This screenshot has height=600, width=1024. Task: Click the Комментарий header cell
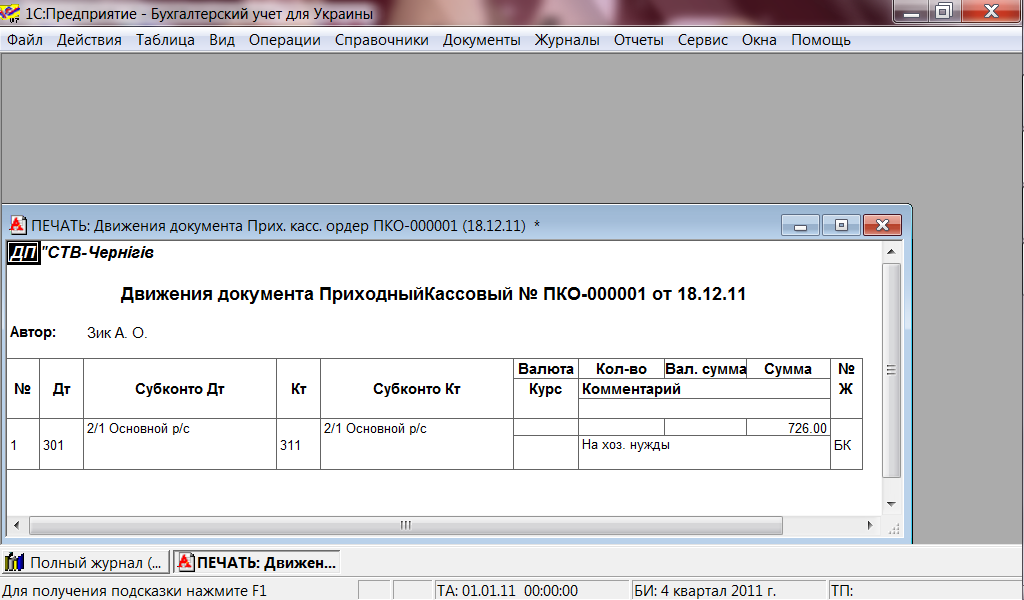pos(704,389)
